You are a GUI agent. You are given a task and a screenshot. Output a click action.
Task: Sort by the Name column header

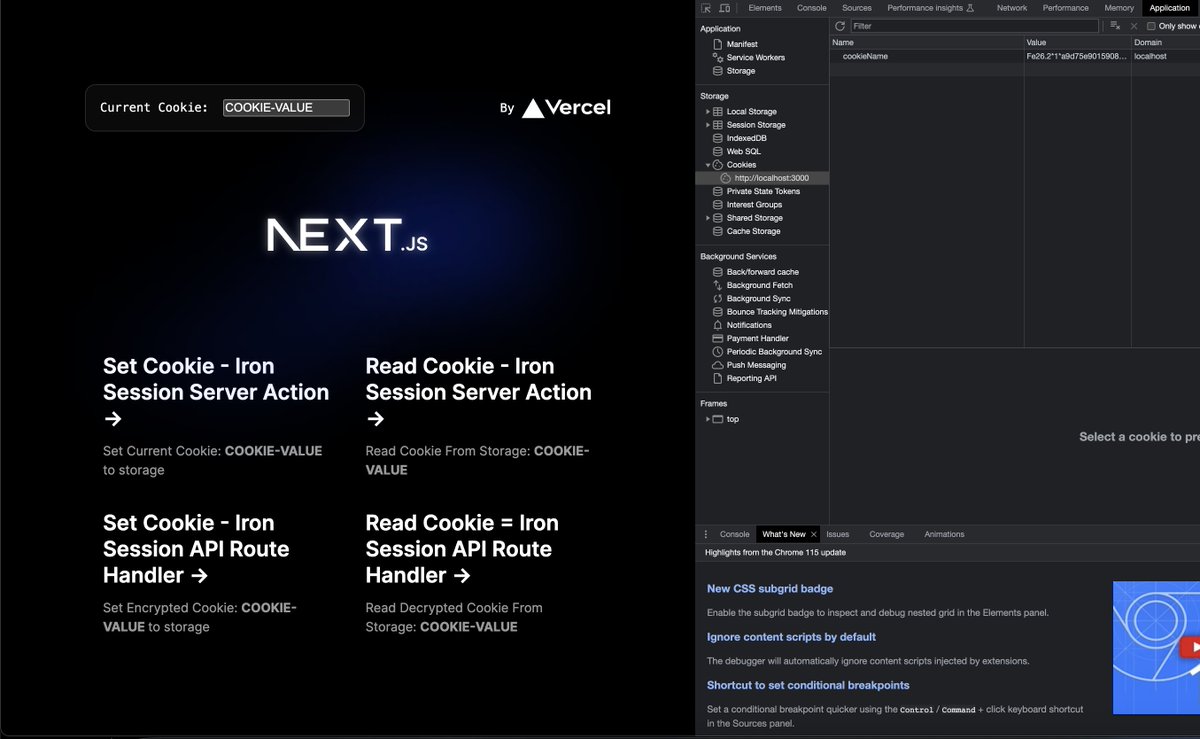926,43
